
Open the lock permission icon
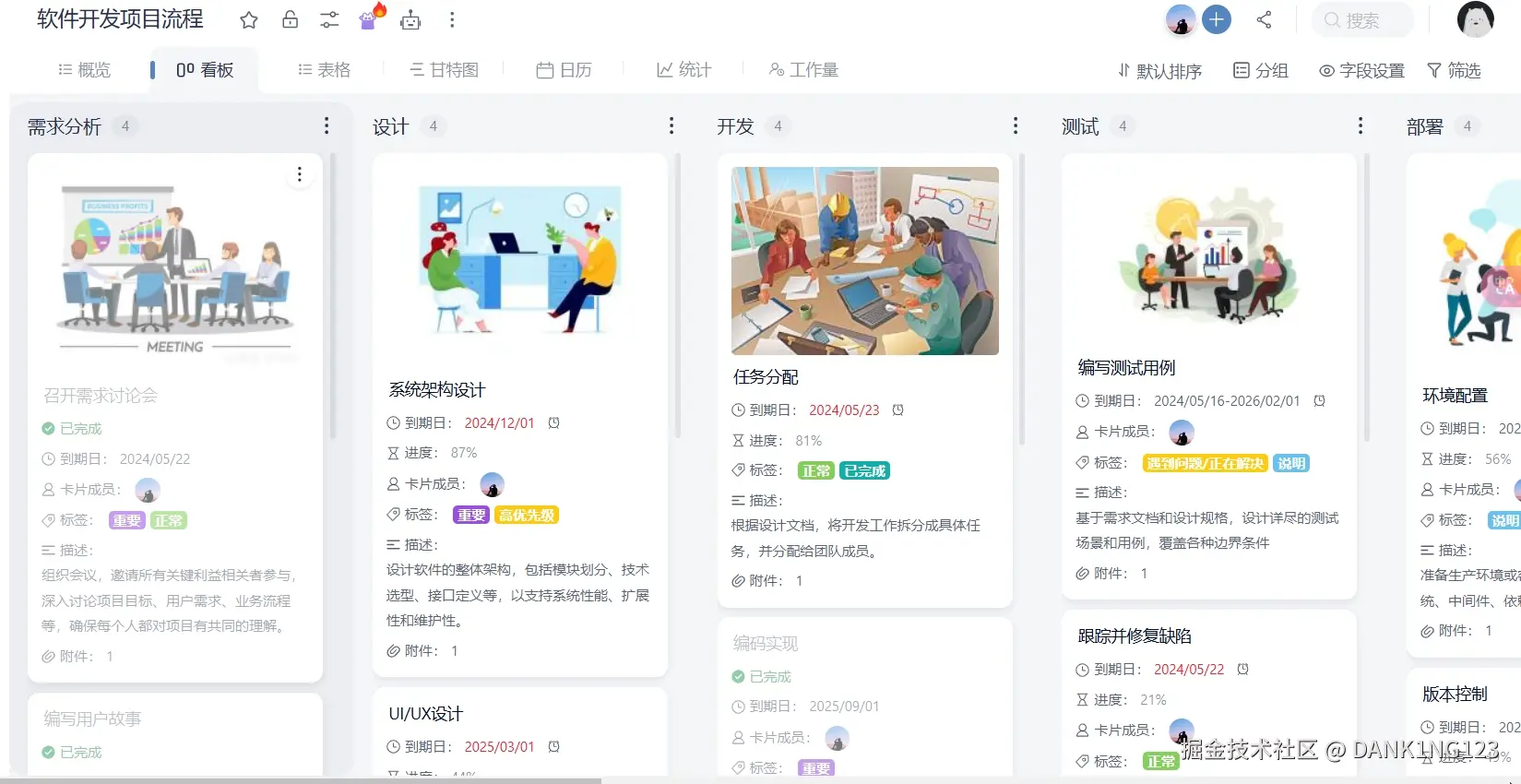click(290, 19)
